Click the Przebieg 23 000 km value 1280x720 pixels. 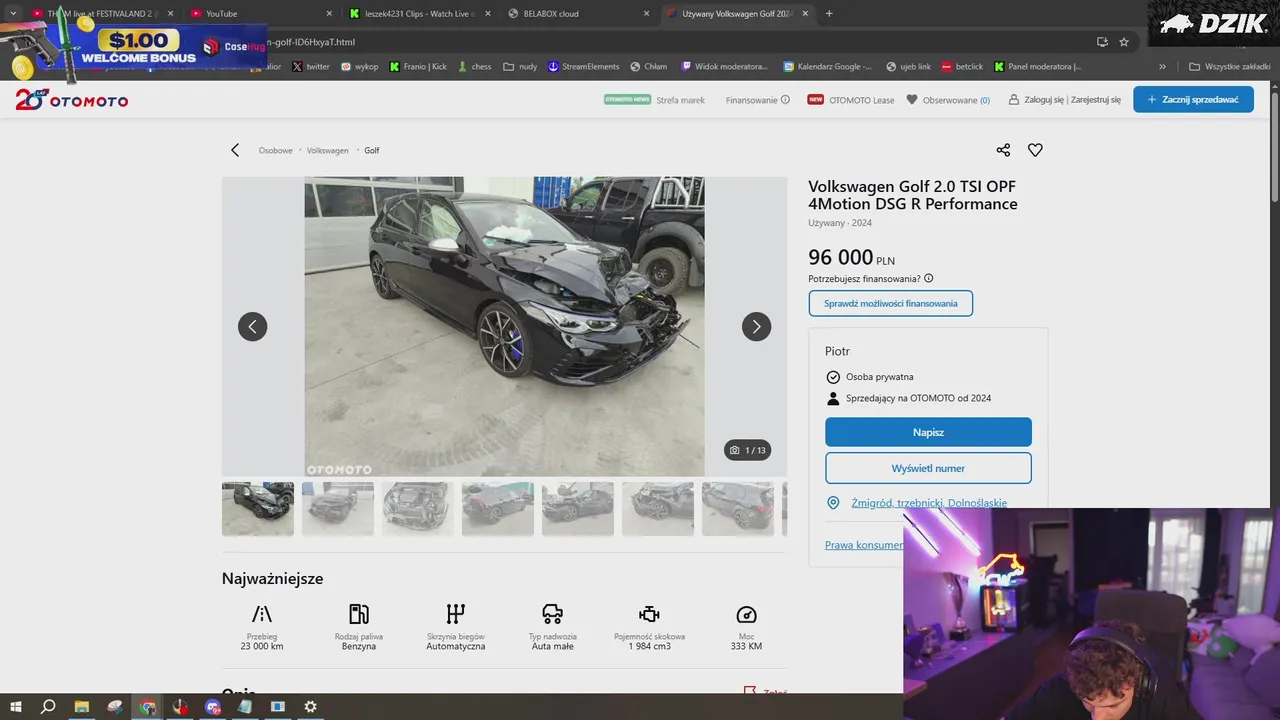point(262,646)
